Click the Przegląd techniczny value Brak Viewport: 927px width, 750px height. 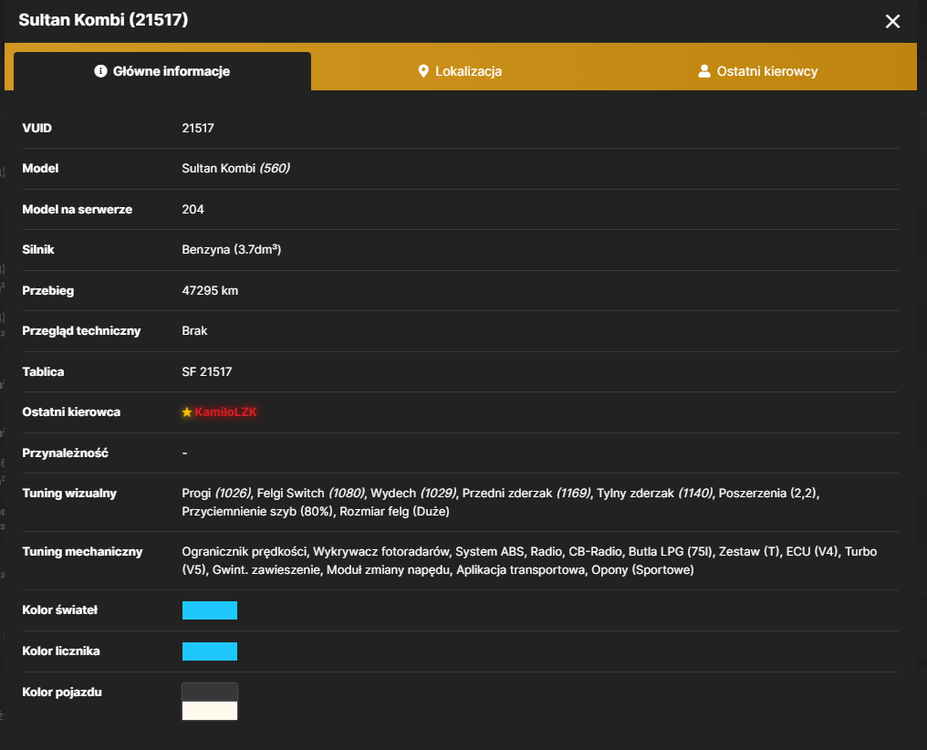195,331
